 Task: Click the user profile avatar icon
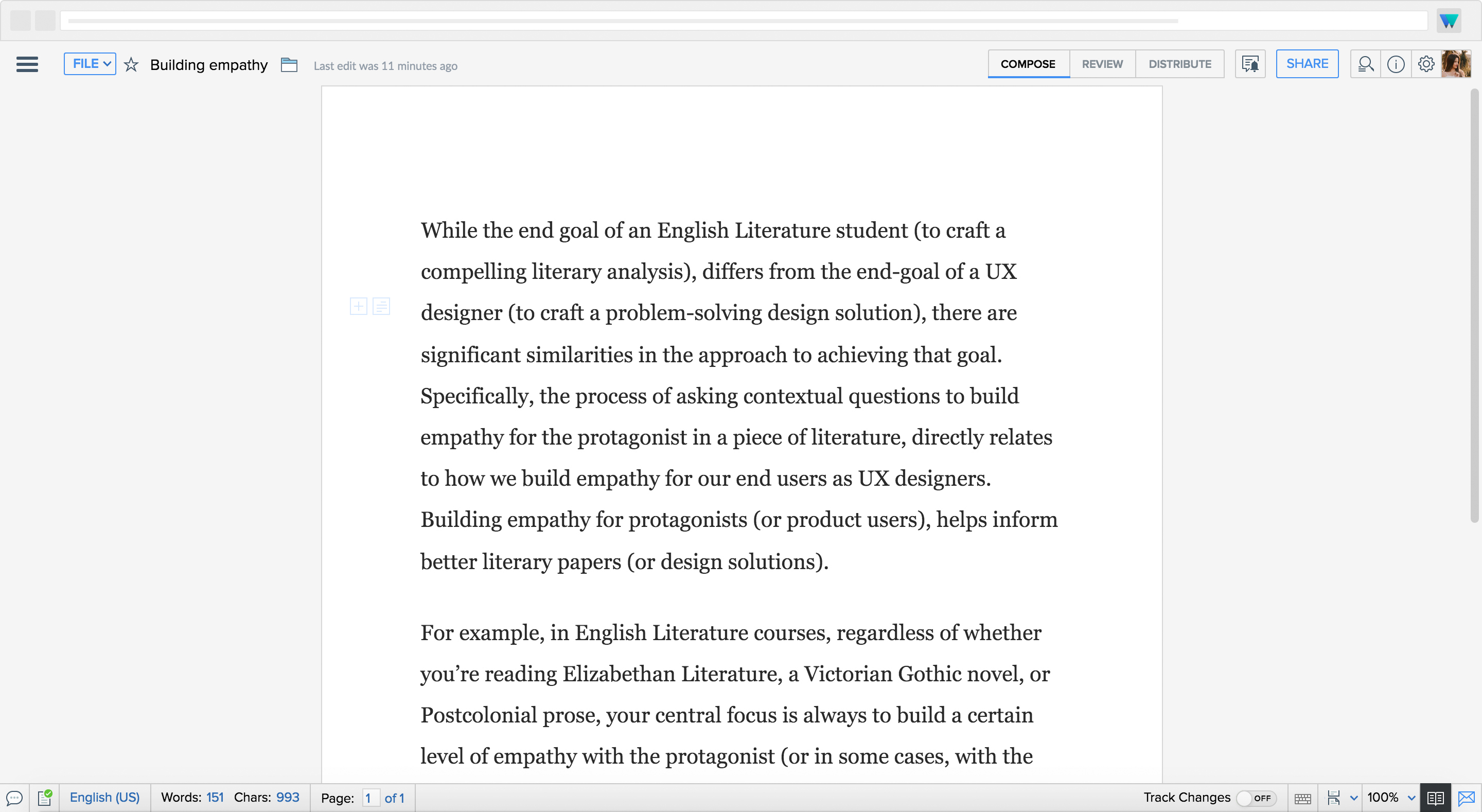1456,63
